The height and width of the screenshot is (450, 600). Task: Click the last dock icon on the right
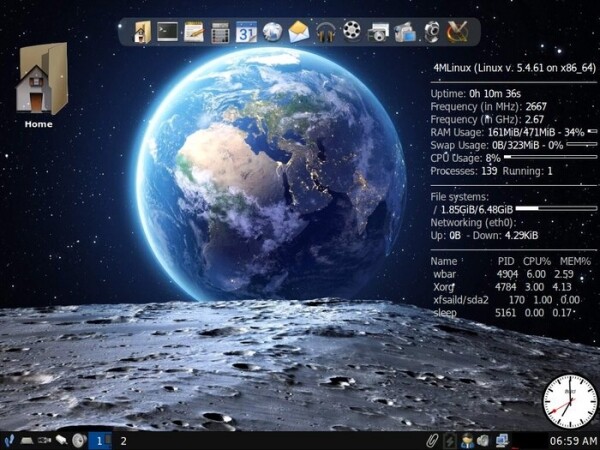(x=457, y=32)
